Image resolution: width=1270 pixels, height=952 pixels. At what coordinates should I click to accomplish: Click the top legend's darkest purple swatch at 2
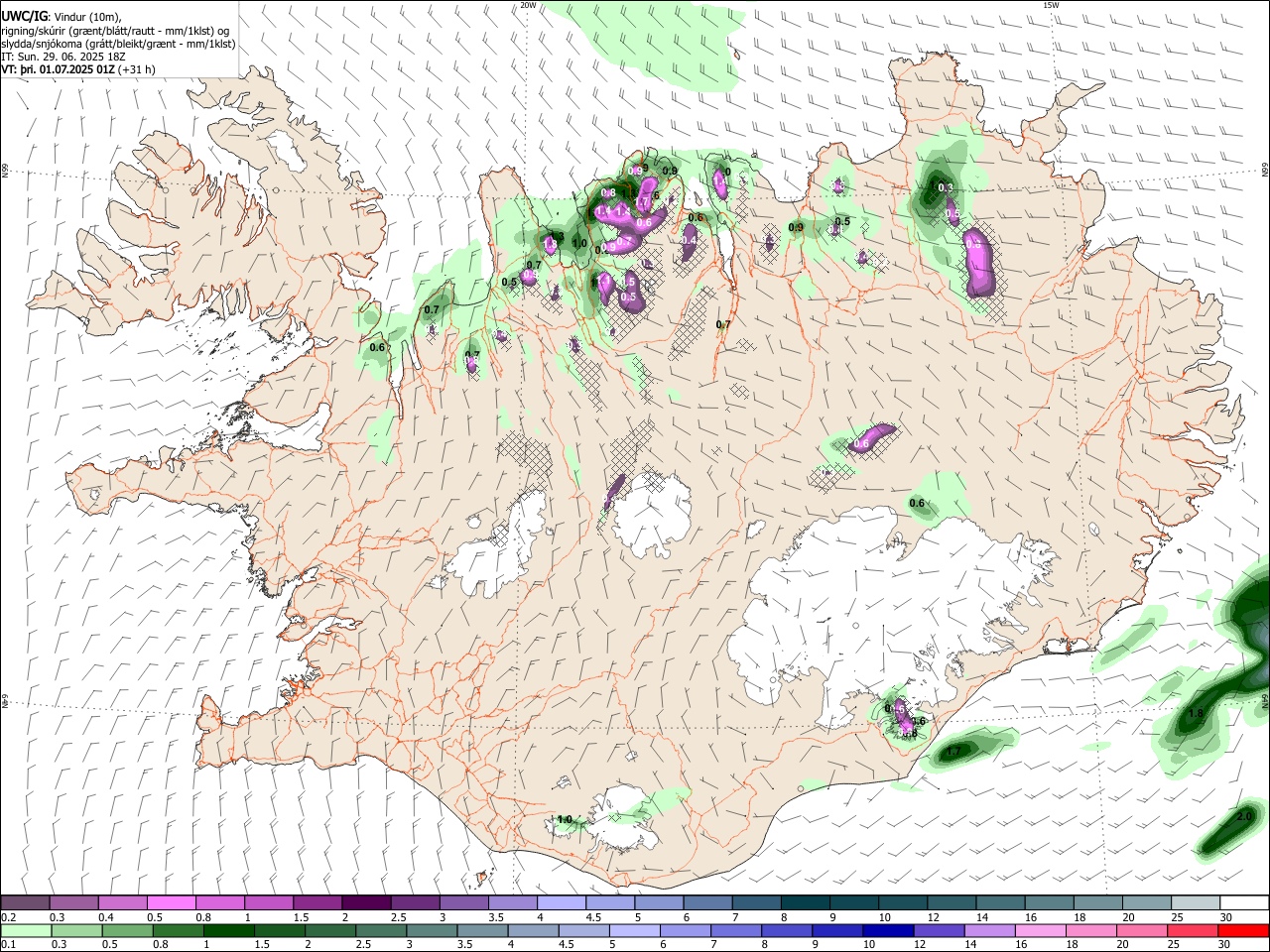(366, 902)
